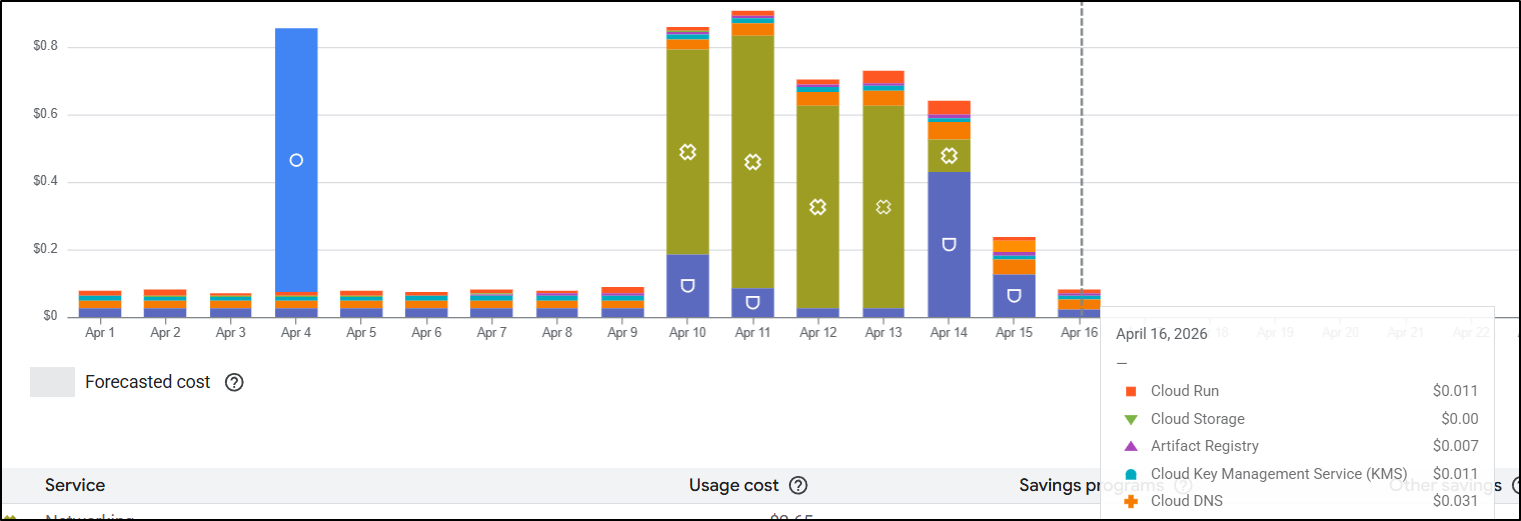
Task: Sort by the Service column header
Action: 75,486
